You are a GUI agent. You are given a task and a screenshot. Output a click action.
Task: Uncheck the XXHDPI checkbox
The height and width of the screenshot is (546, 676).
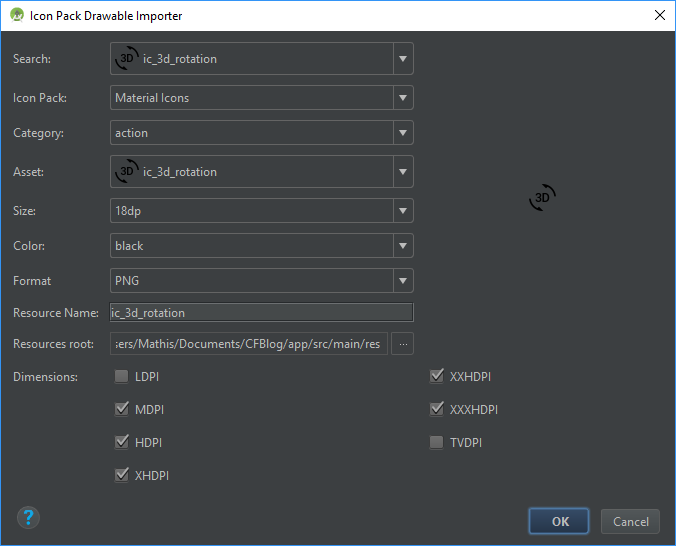pyautogui.click(x=436, y=376)
